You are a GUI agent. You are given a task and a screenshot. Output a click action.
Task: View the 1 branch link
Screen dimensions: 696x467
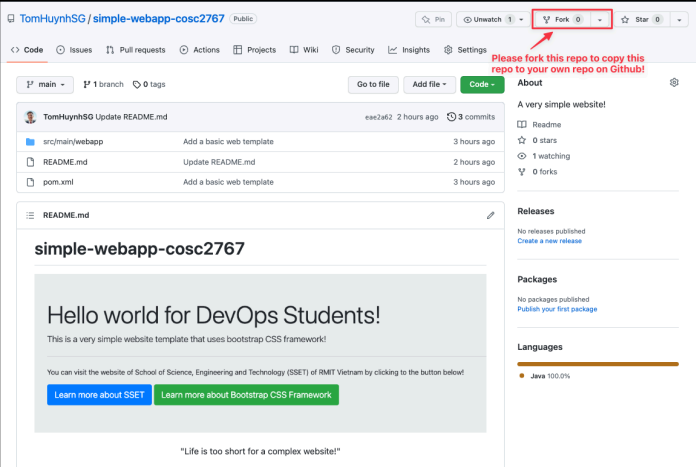pos(103,84)
